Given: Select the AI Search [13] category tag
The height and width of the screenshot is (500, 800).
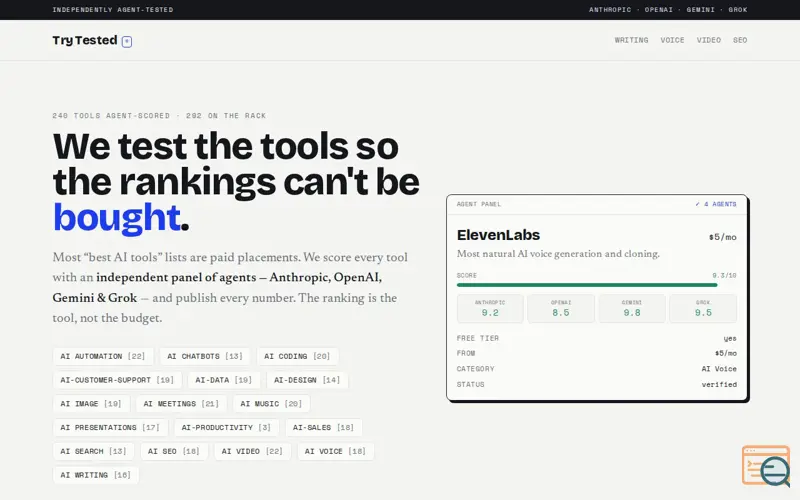Looking at the screenshot, I should point(93,451).
